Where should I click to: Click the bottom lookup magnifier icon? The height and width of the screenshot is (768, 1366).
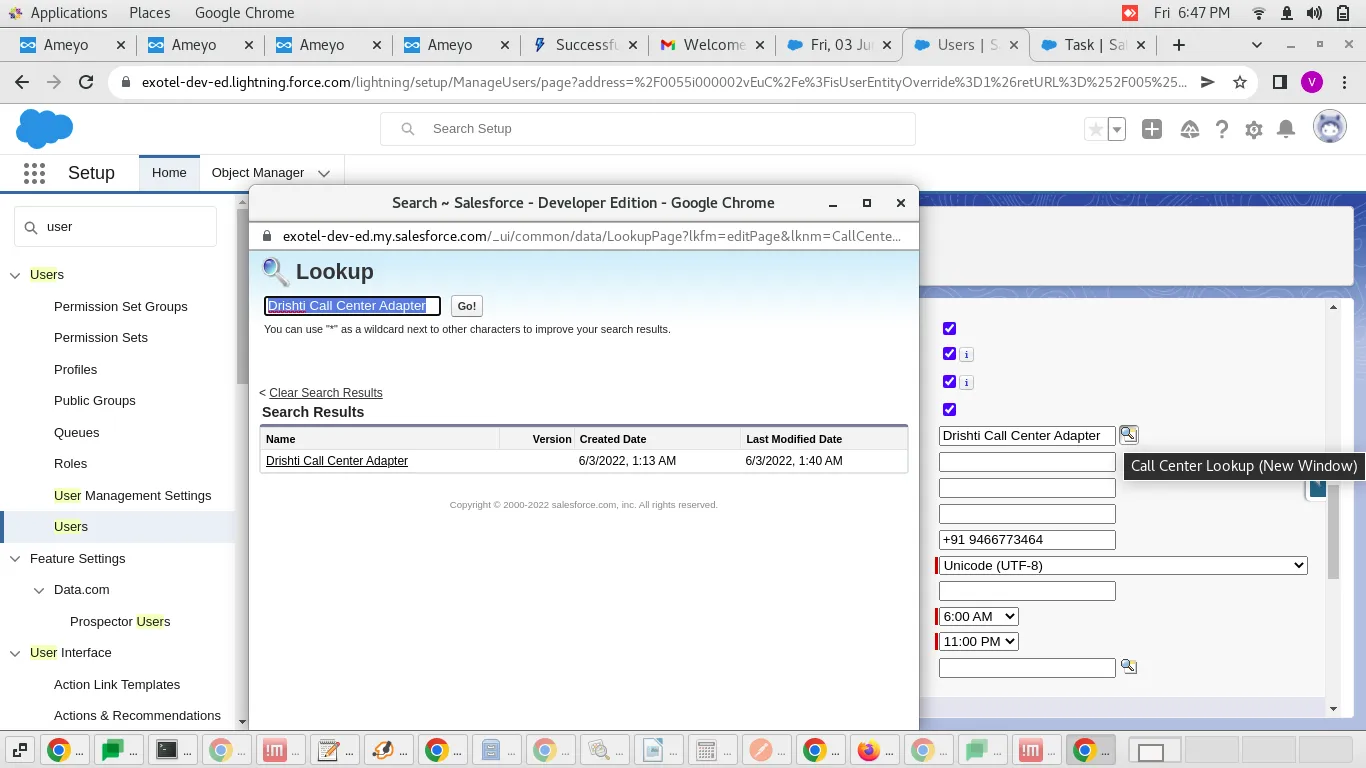click(x=1128, y=666)
